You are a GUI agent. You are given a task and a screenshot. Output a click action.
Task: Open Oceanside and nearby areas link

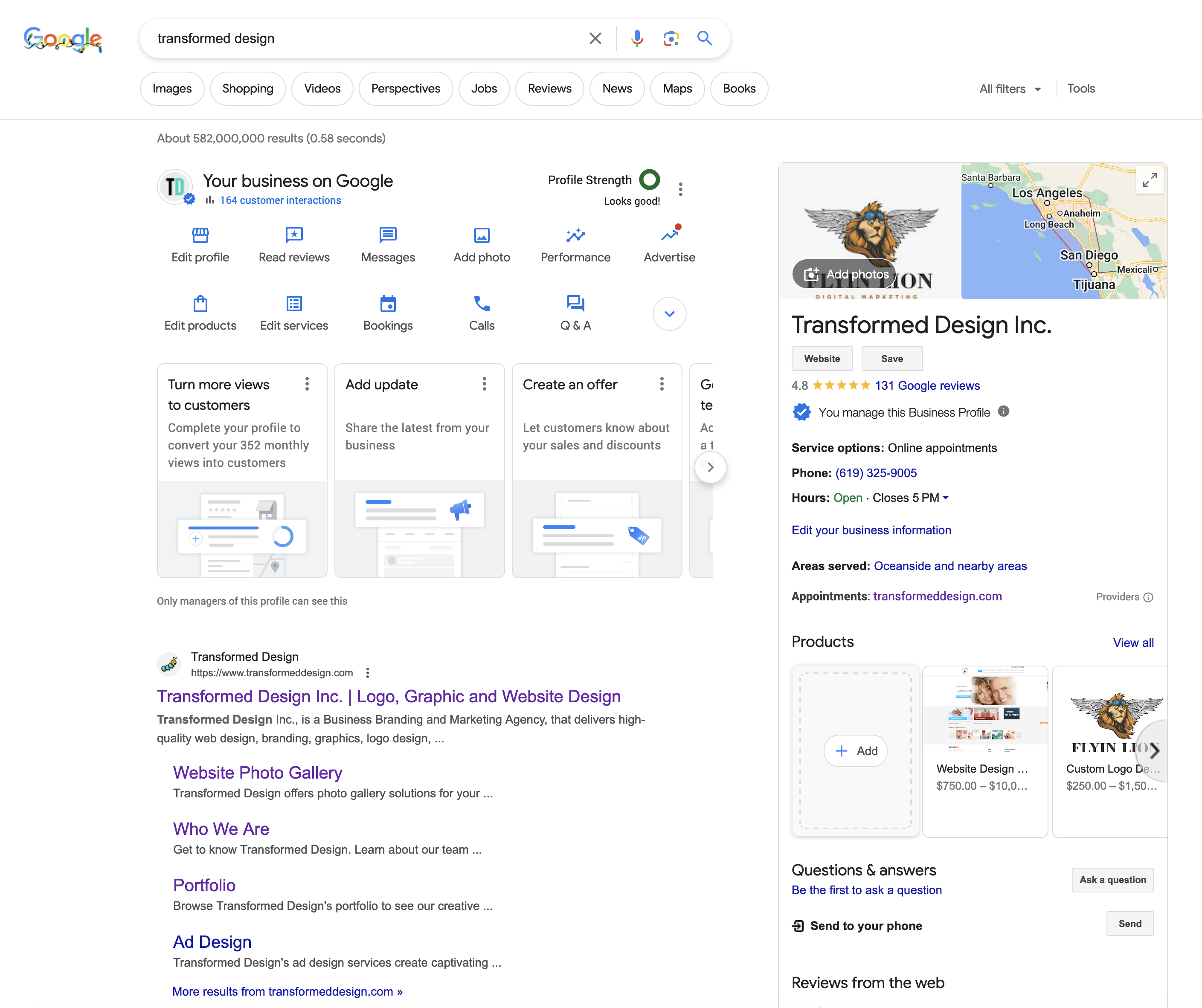(x=950, y=566)
